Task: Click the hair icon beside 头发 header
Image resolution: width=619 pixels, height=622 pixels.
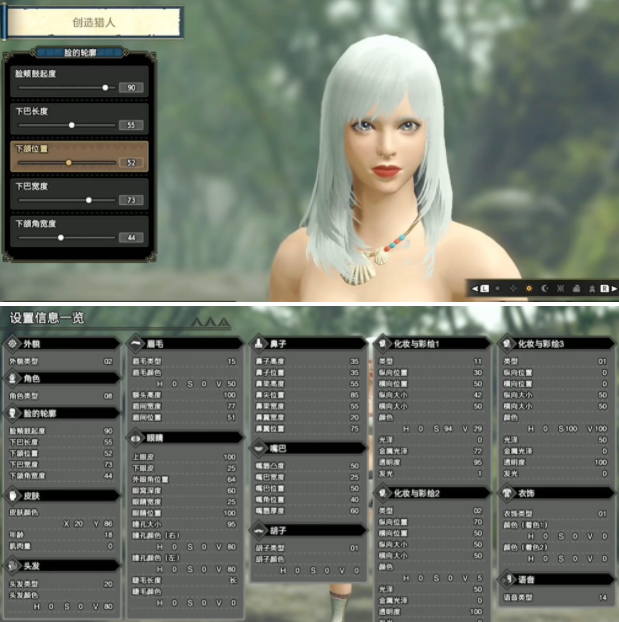Action: 13,566
